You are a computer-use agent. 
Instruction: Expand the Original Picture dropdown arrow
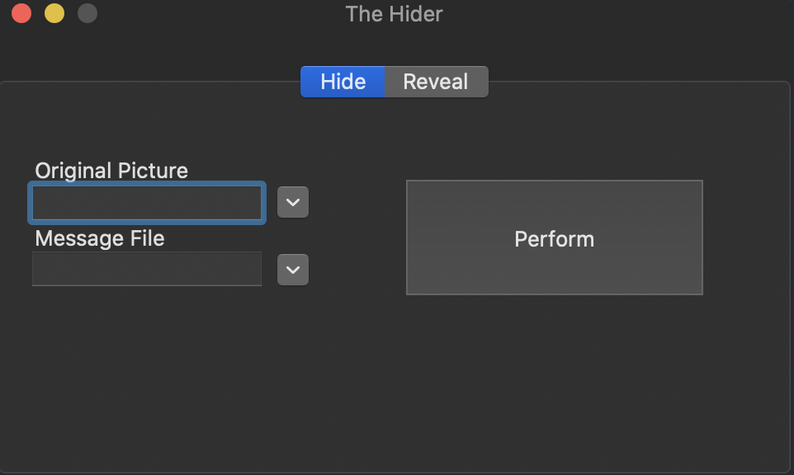point(292,202)
